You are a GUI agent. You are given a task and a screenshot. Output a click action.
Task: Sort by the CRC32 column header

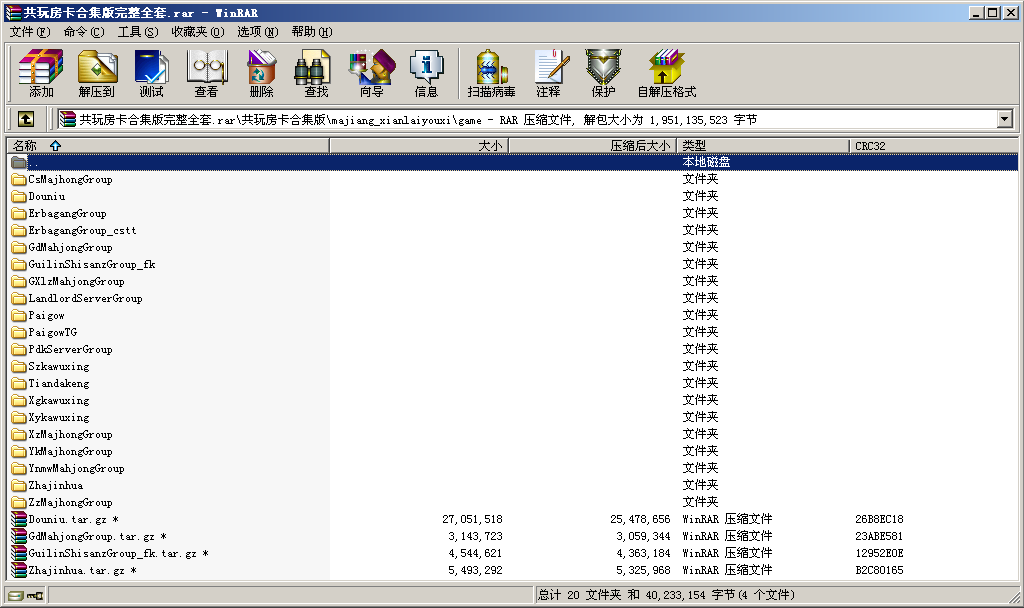(x=870, y=146)
